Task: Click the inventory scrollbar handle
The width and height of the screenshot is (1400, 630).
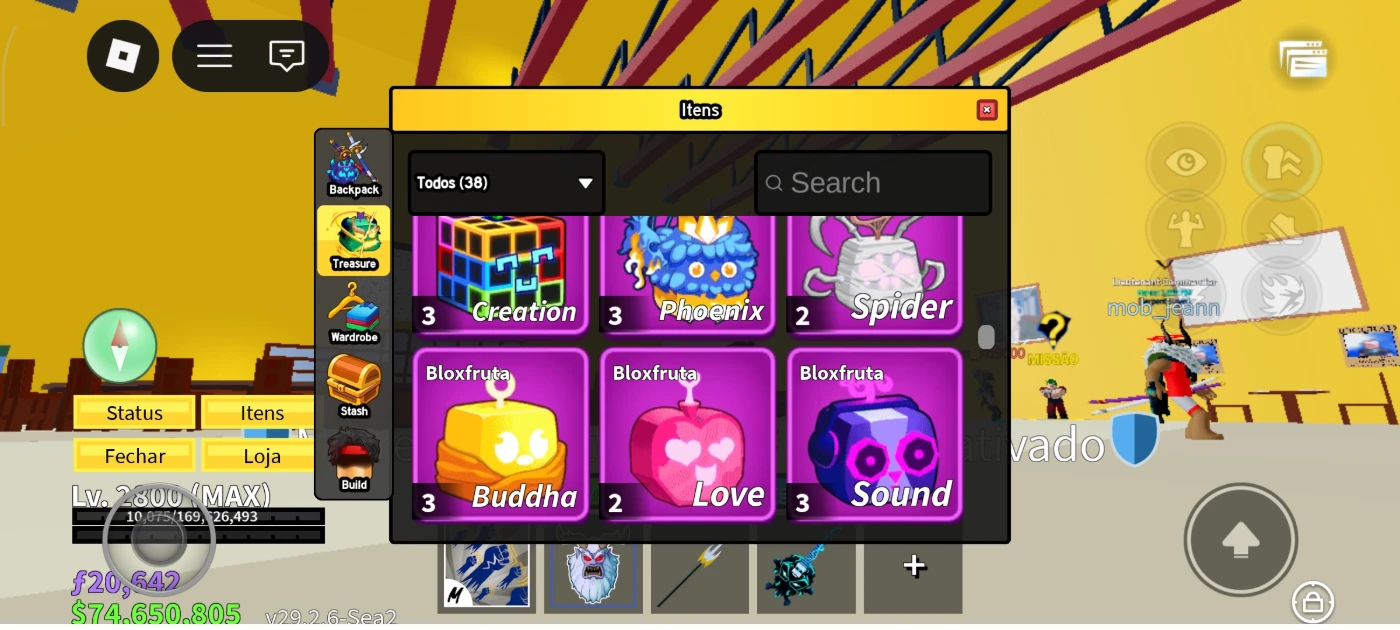Action: point(986,336)
